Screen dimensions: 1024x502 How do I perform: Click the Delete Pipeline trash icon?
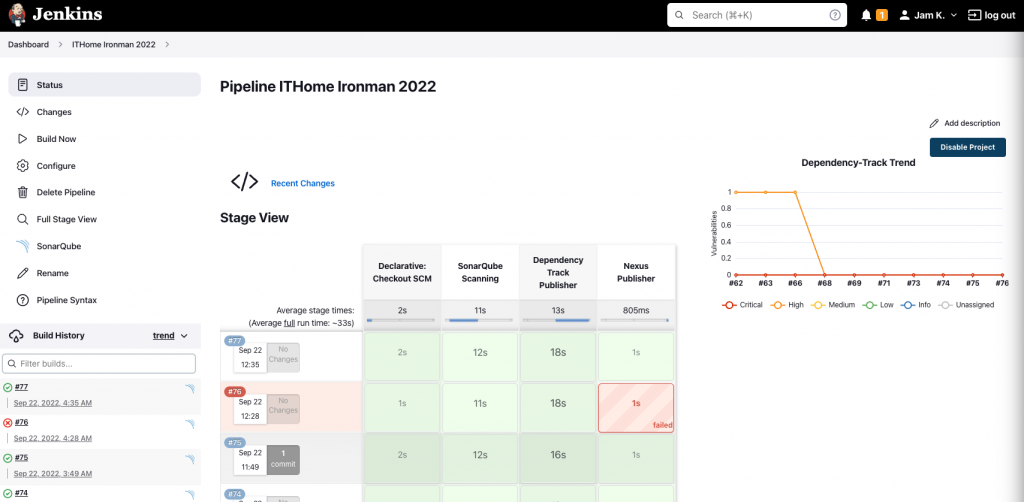(22, 192)
